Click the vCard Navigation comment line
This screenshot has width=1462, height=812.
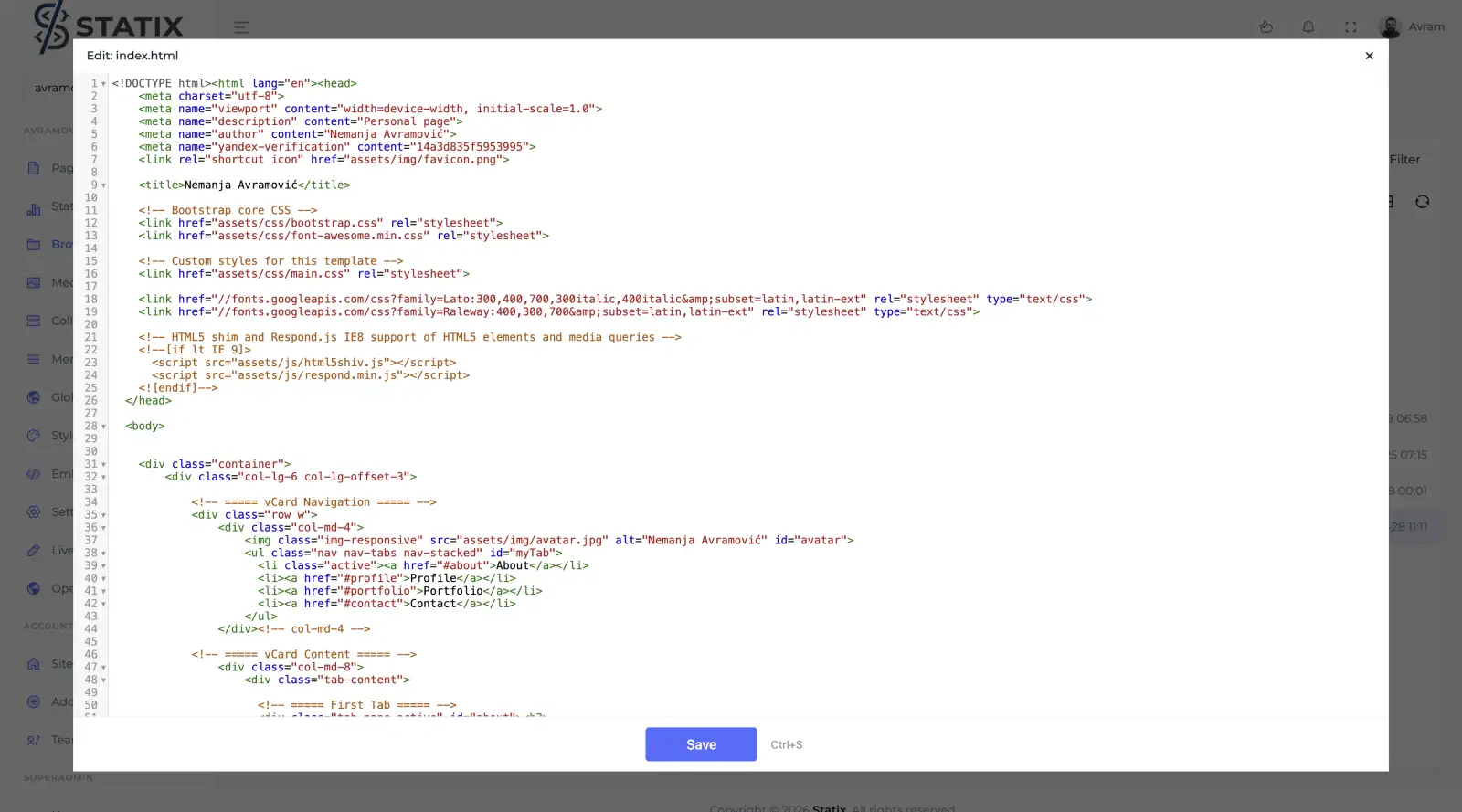pos(314,502)
